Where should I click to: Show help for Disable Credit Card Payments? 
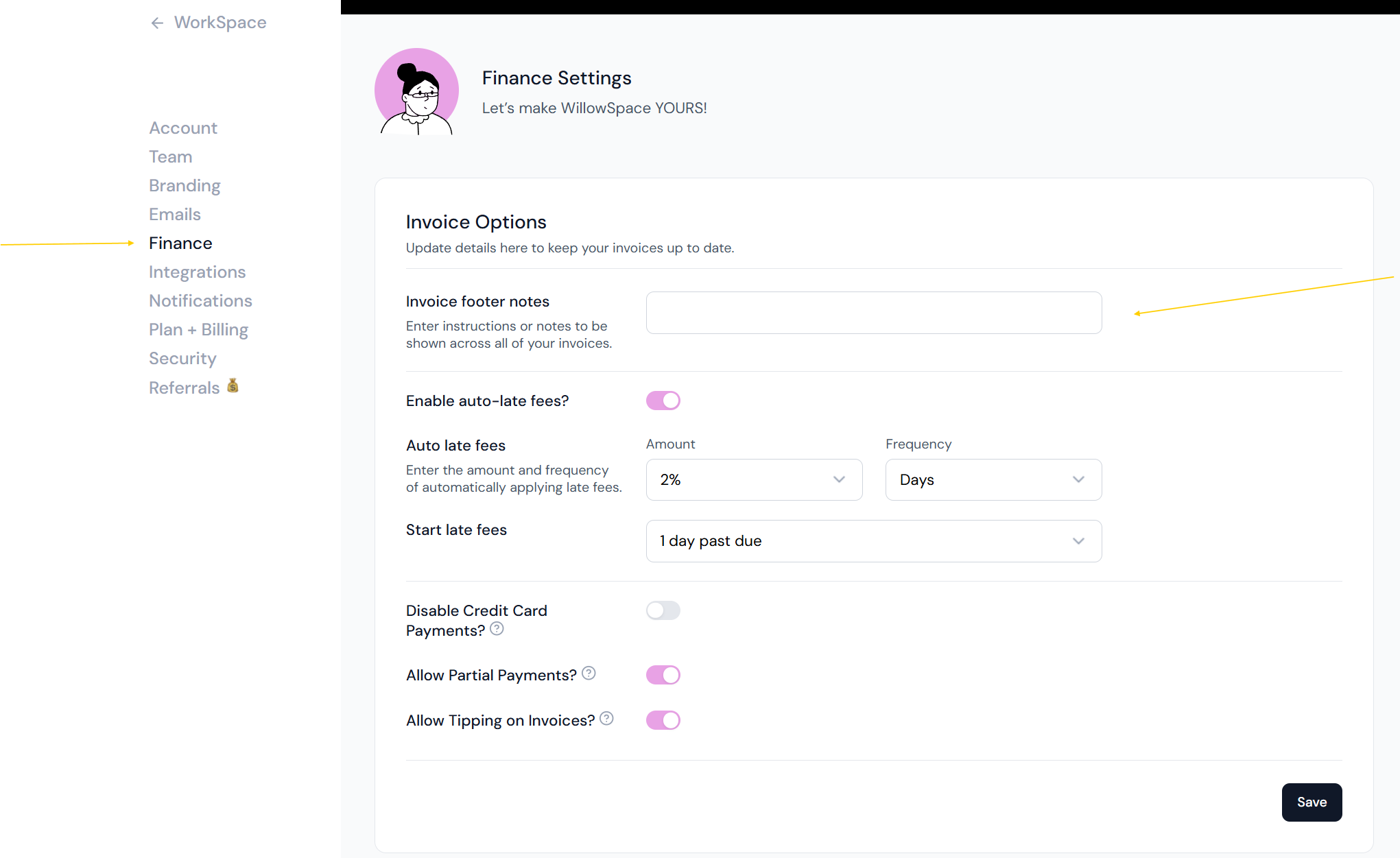click(x=497, y=629)
